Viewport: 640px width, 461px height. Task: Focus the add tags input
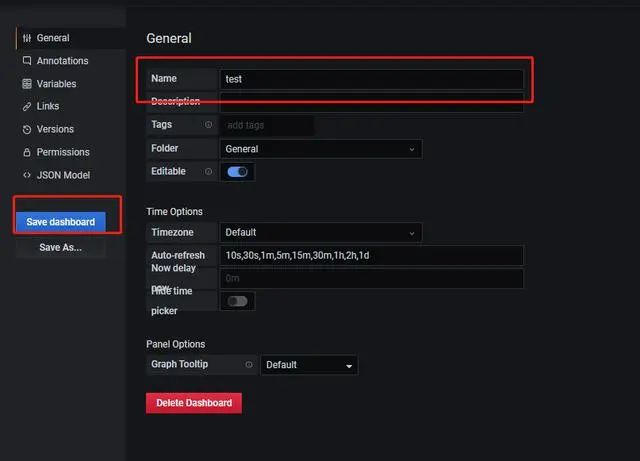click(x=267, y=125)
